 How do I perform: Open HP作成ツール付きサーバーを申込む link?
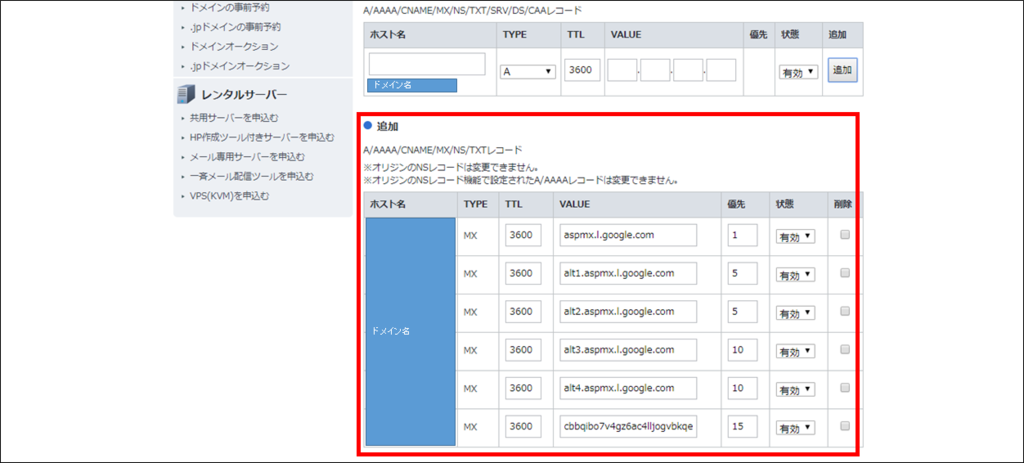tap(262, 137)
